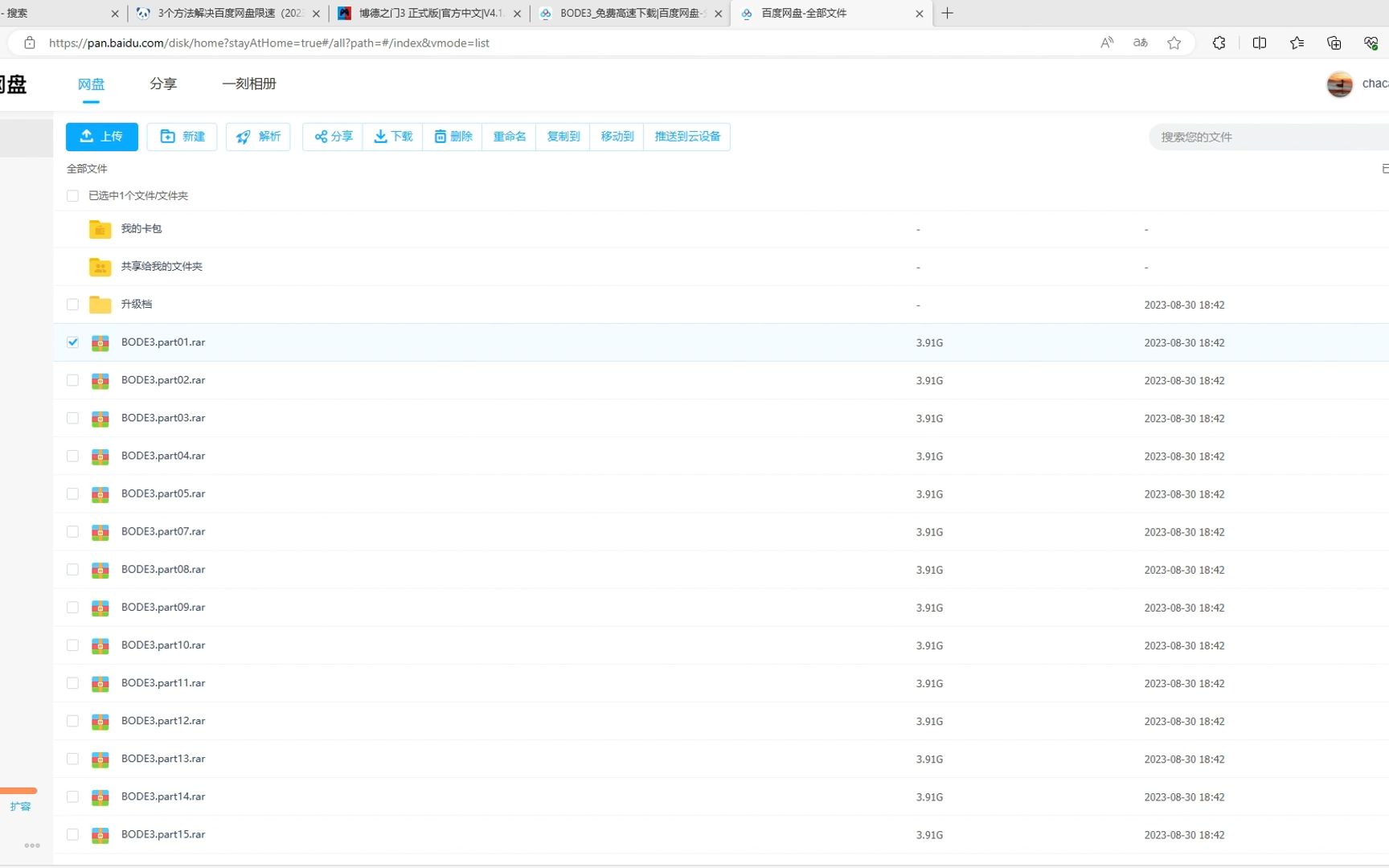
Task: Close the 百度网盘-全部文件 browser tab
Action: [920, 14]
